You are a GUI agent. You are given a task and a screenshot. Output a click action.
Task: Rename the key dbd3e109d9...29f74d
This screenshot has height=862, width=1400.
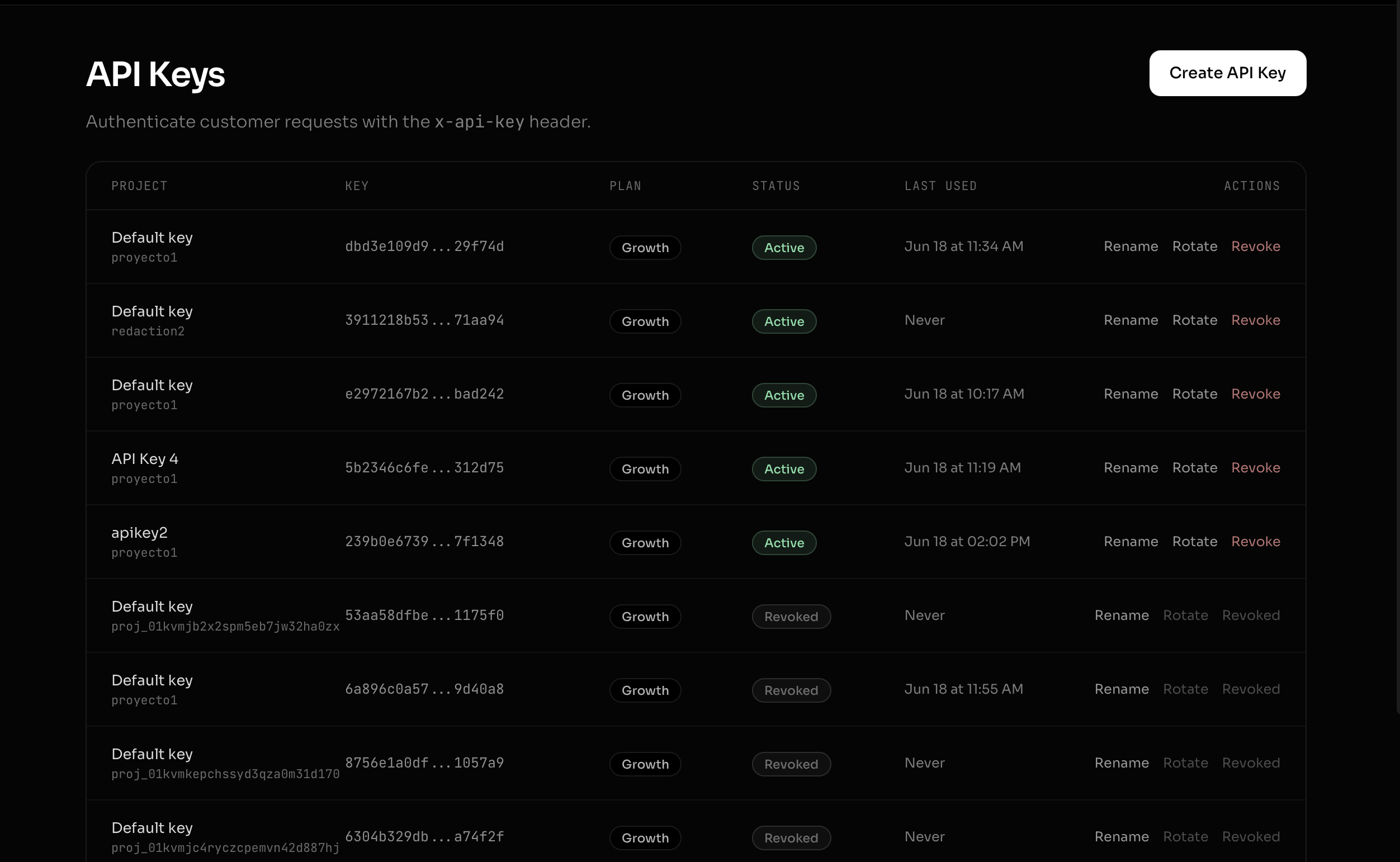click(1131, 247)
